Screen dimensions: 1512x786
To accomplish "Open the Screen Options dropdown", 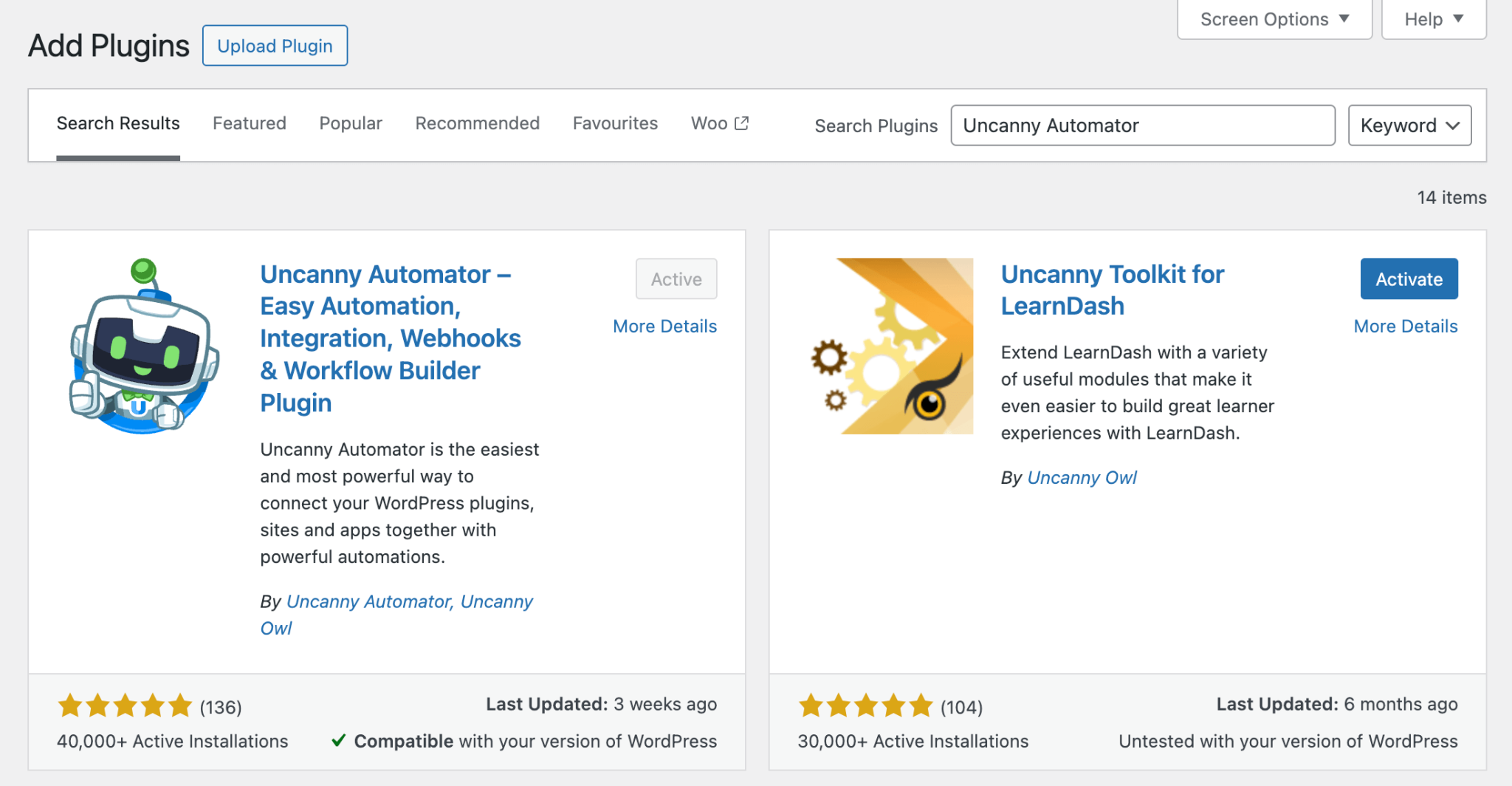I will [x=1274, y=18].
